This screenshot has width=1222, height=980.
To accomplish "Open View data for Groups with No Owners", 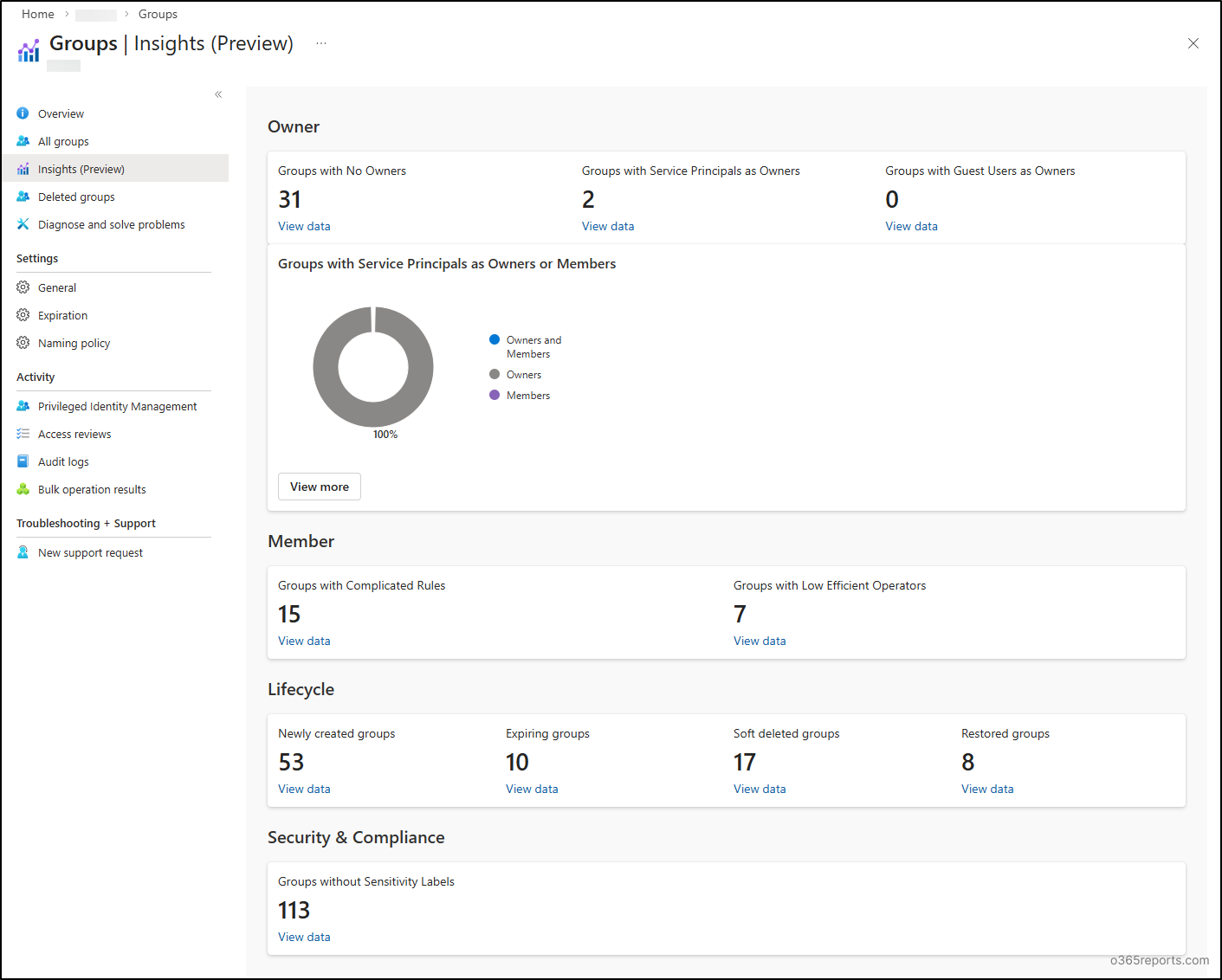I will 303,225.
